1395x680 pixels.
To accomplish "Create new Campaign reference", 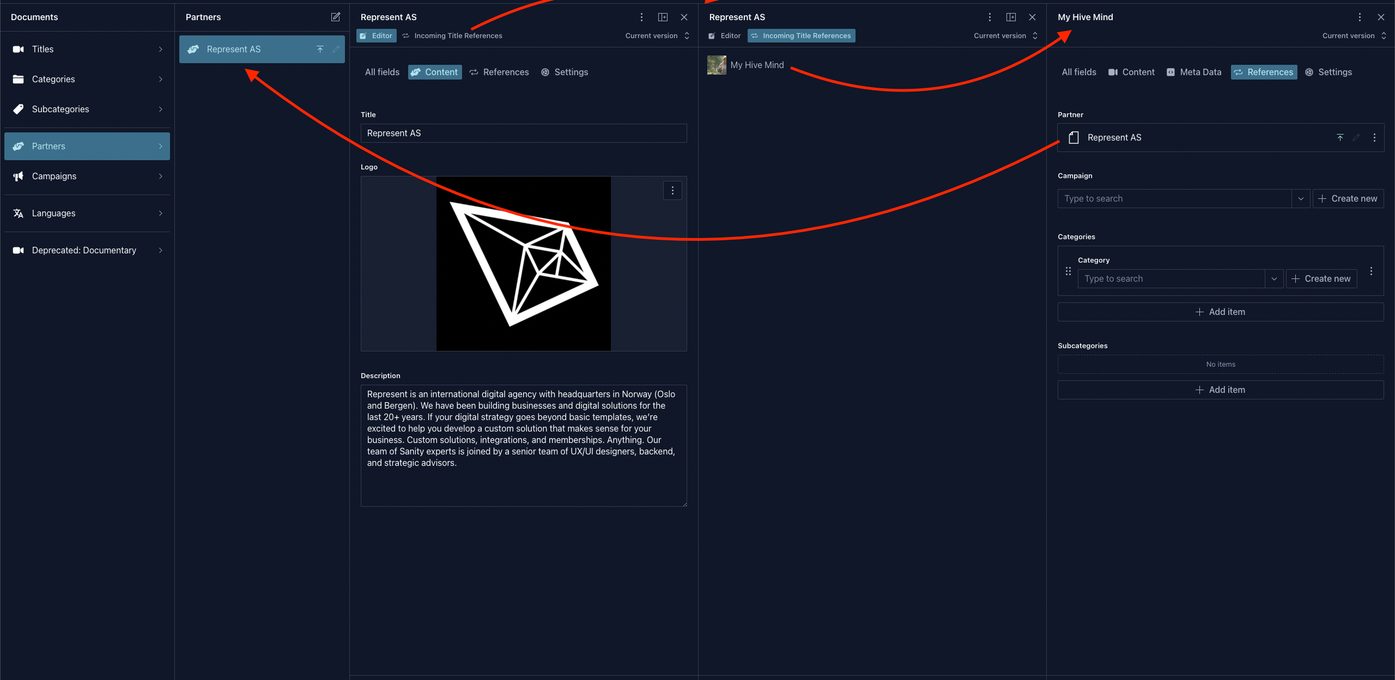I will pyautogui.click(x=1348, y=199).
